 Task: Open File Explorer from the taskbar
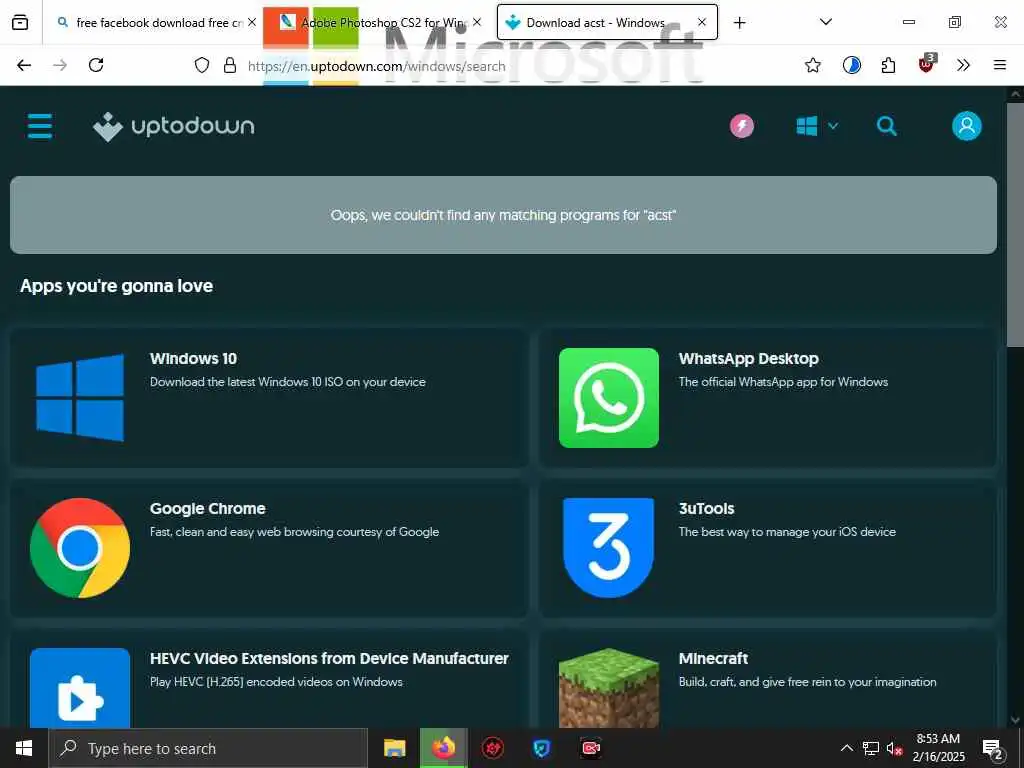pyautogui.click(x=394, y=748)
